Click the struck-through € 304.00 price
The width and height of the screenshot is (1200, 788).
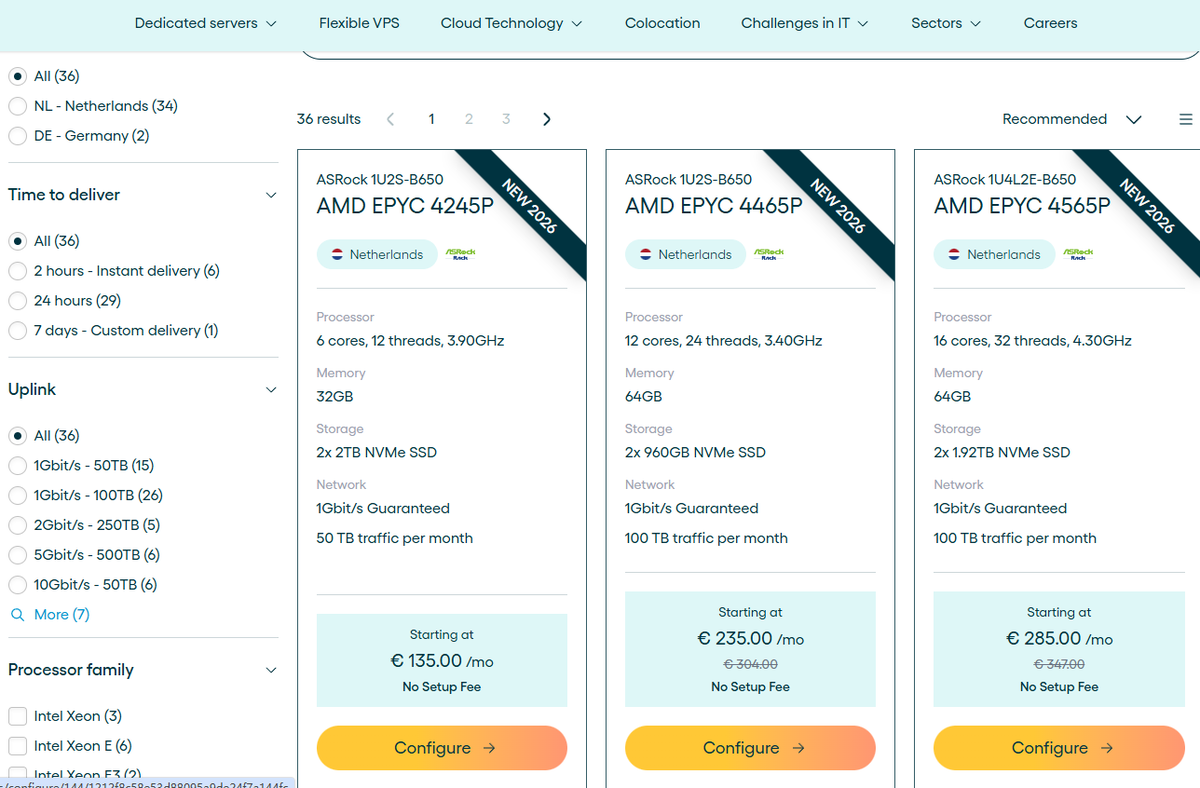tap(751, 664)
